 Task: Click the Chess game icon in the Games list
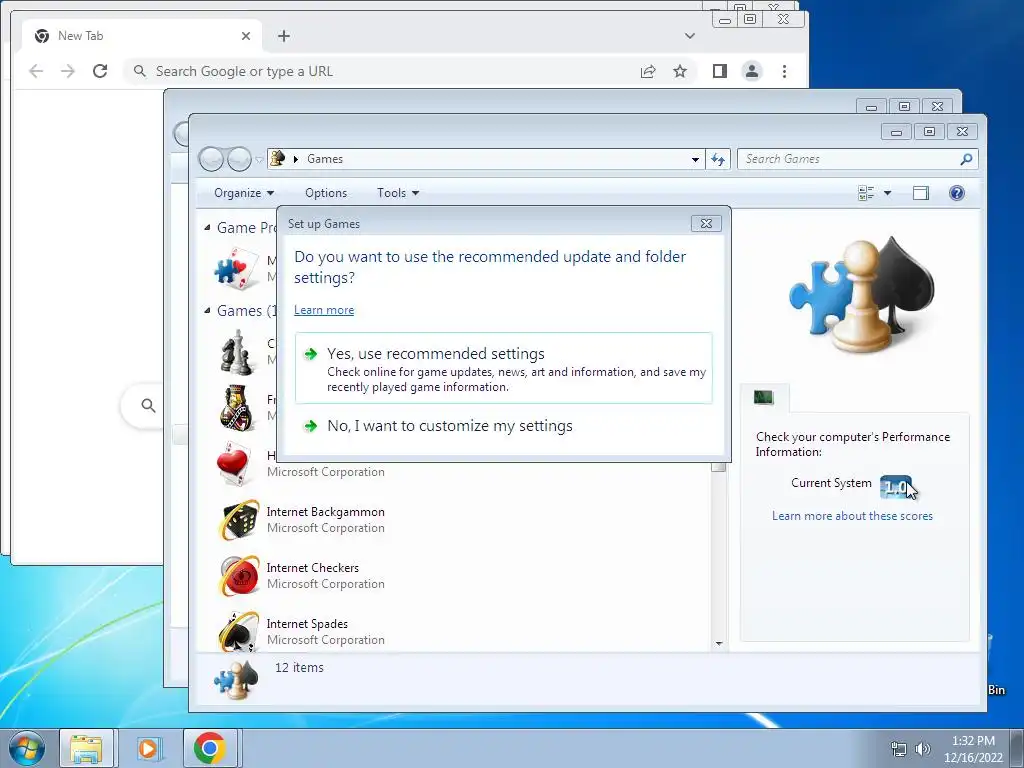click(x=236, y=353)
